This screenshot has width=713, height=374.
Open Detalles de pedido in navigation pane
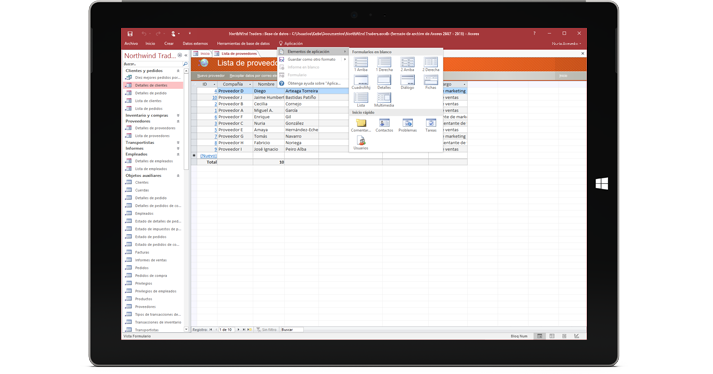point(151,93)
